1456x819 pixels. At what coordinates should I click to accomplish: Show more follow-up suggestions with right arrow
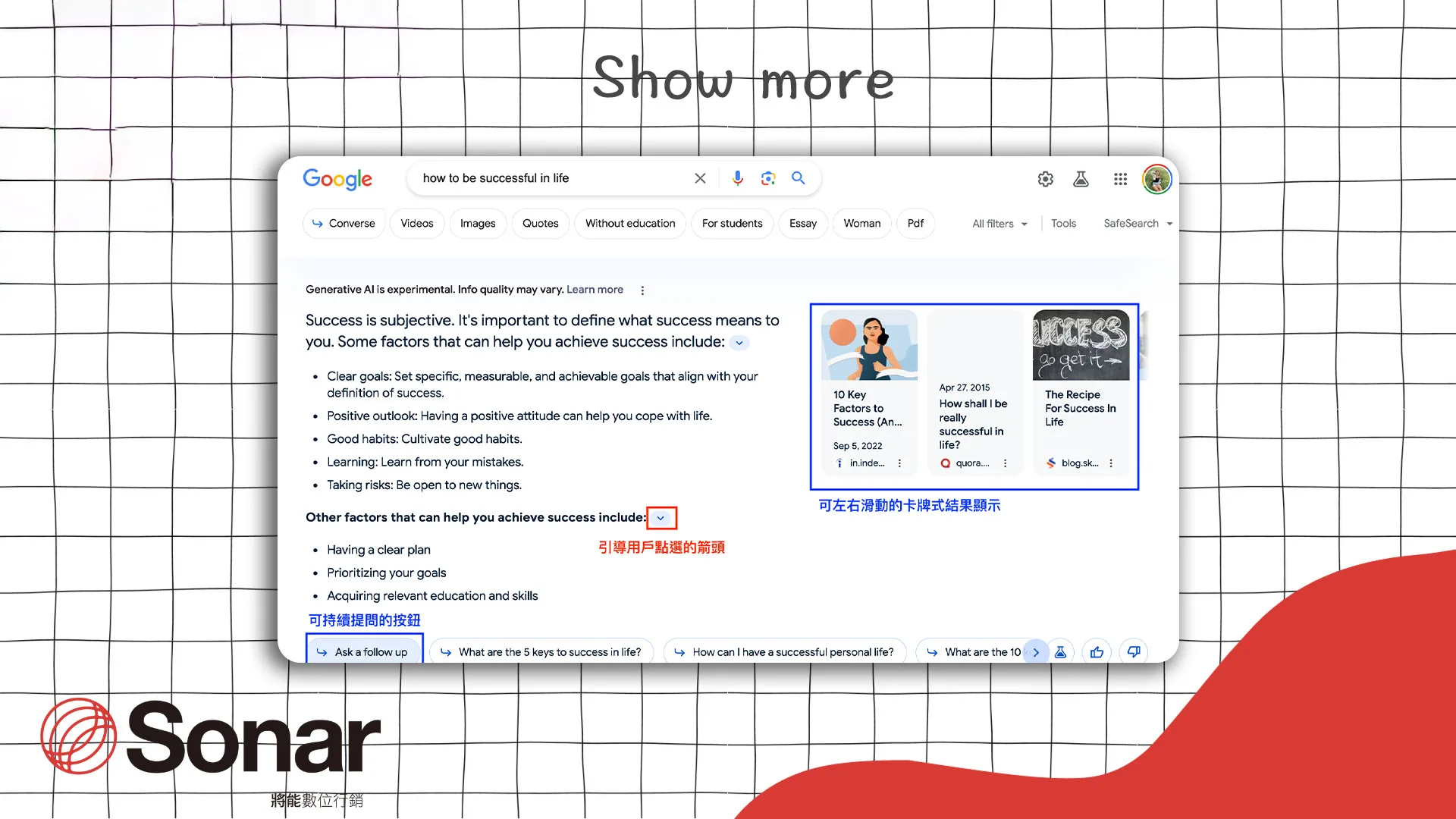[x=1036, y=652]
